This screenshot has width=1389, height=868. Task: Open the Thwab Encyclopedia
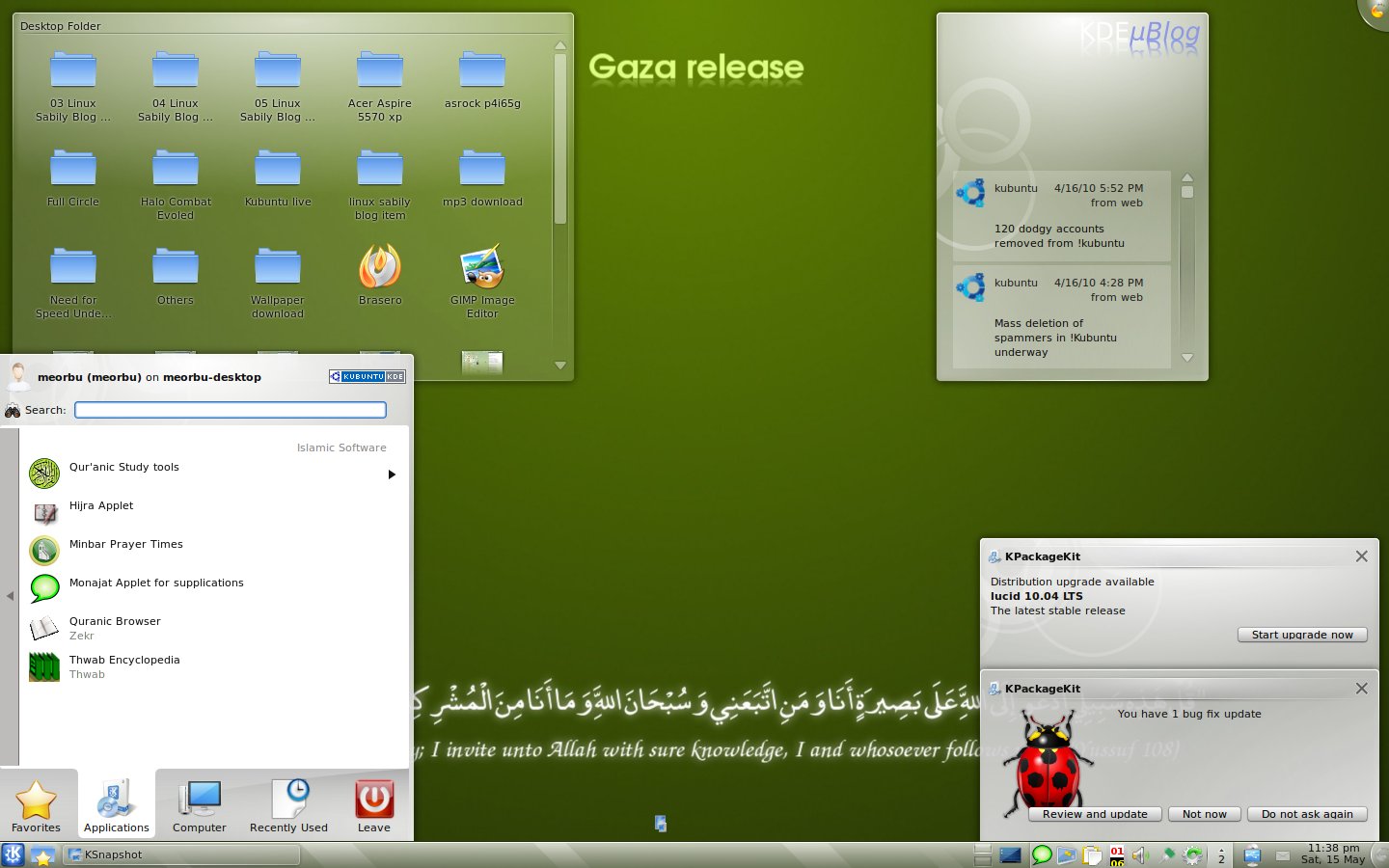[x=124, y=660]
